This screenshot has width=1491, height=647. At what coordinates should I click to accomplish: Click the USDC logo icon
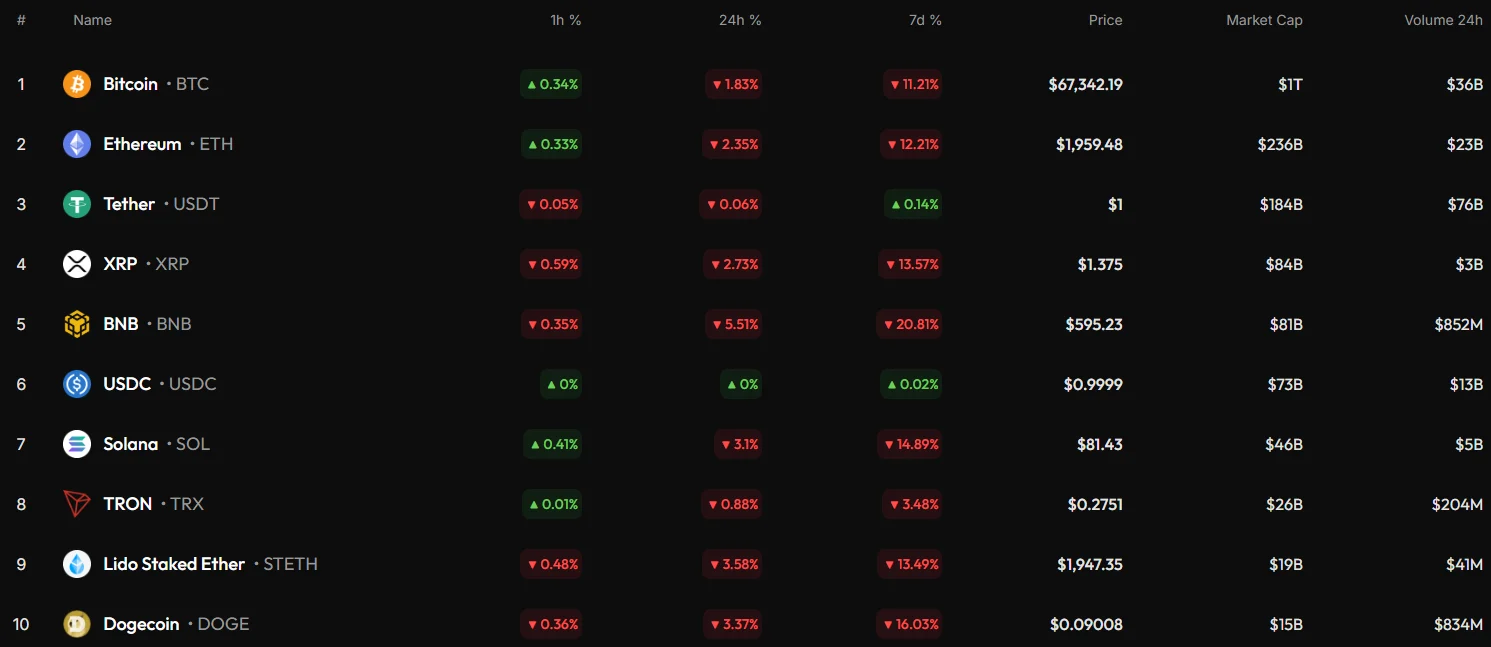(x=77, y=384)
